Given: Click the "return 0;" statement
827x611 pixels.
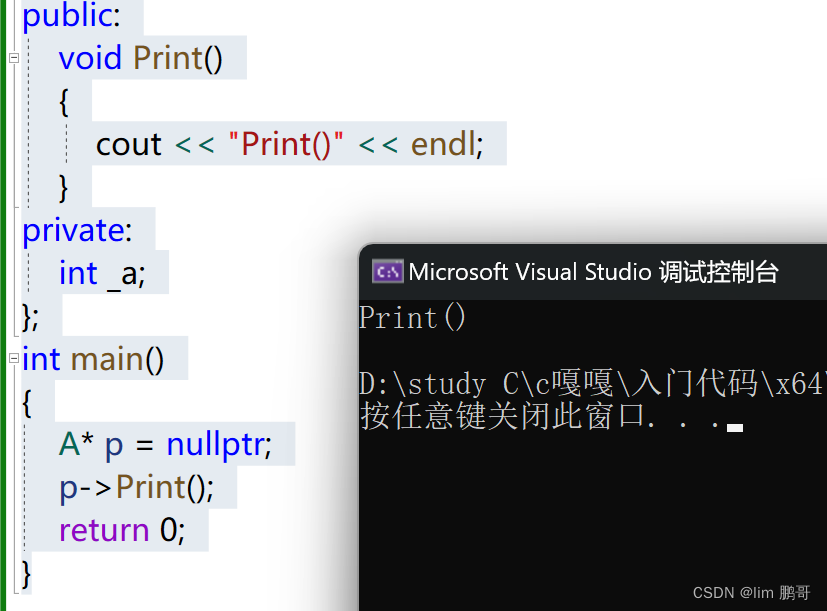Looking at the screenshot, I should pyautogui.click(x=122, y=531).
